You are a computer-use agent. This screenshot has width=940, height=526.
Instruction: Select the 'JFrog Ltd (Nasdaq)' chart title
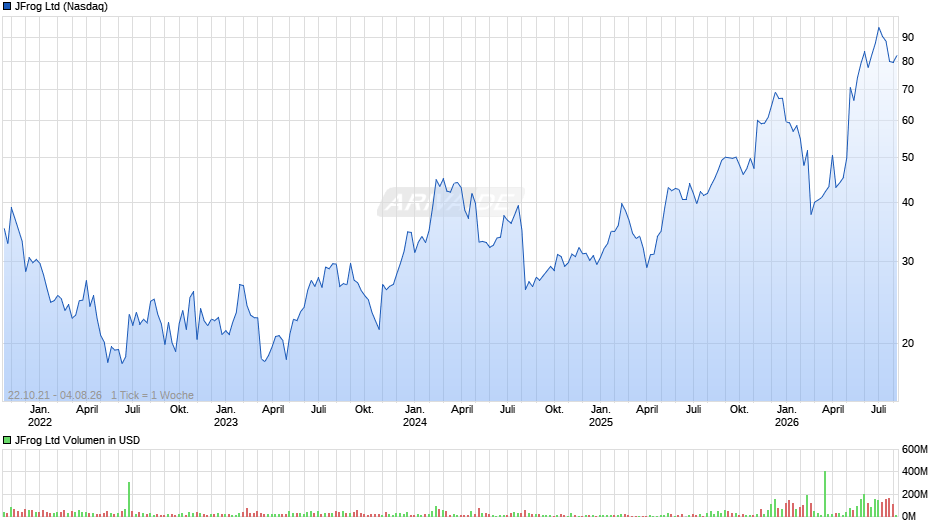61,7
